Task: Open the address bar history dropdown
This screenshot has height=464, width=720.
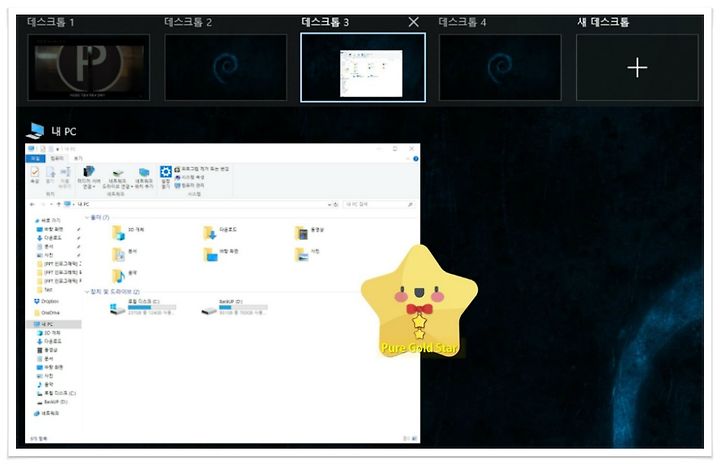Action: (329, 204)
